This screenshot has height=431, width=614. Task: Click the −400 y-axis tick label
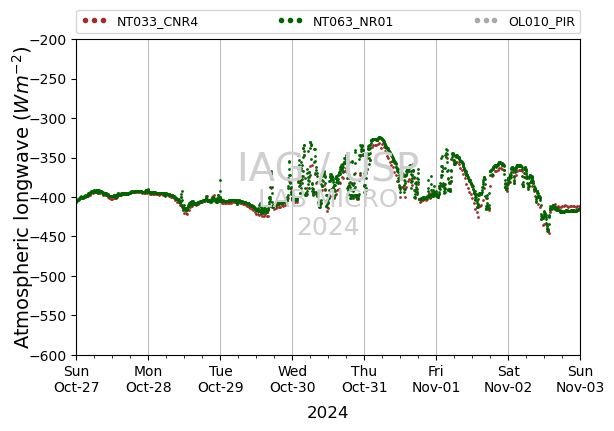[49, 198]
